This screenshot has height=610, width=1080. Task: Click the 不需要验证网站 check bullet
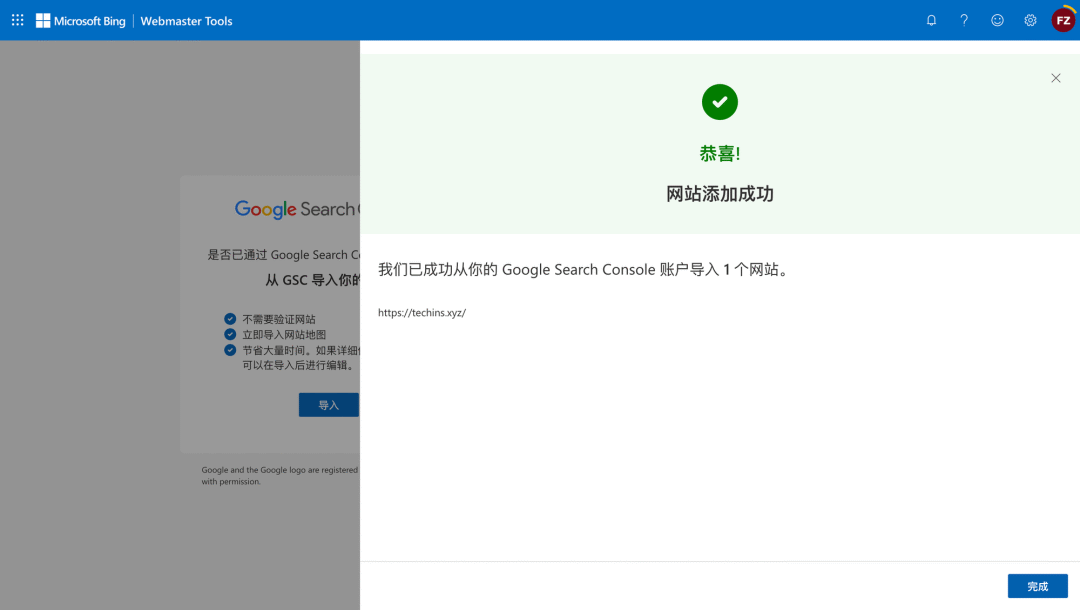click(x=230, y=319)
